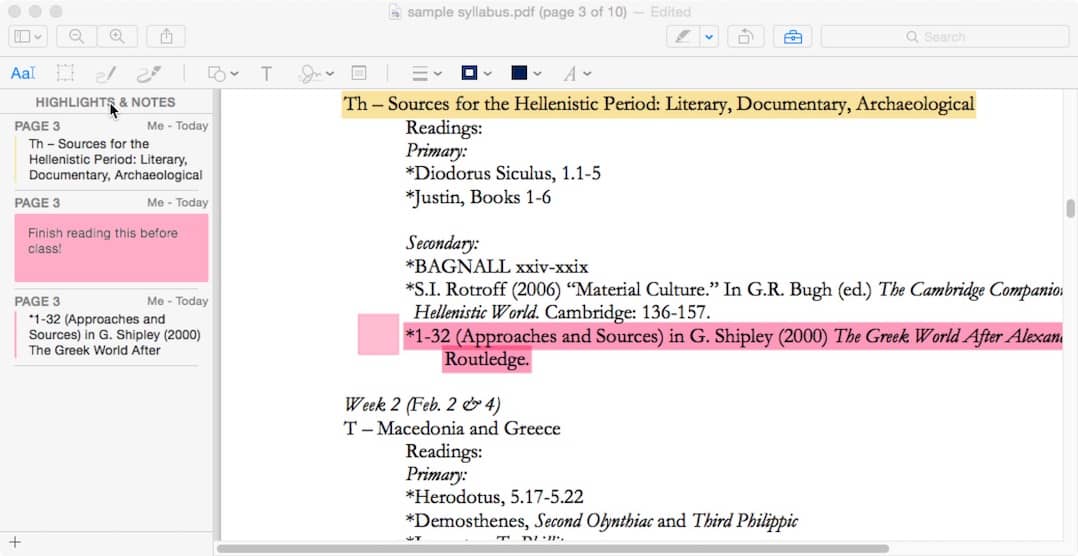Click the yellow highlighted 'Th – Sources' heading
The width and height of the screenshot is (1078, 556).
pos(659,104)
